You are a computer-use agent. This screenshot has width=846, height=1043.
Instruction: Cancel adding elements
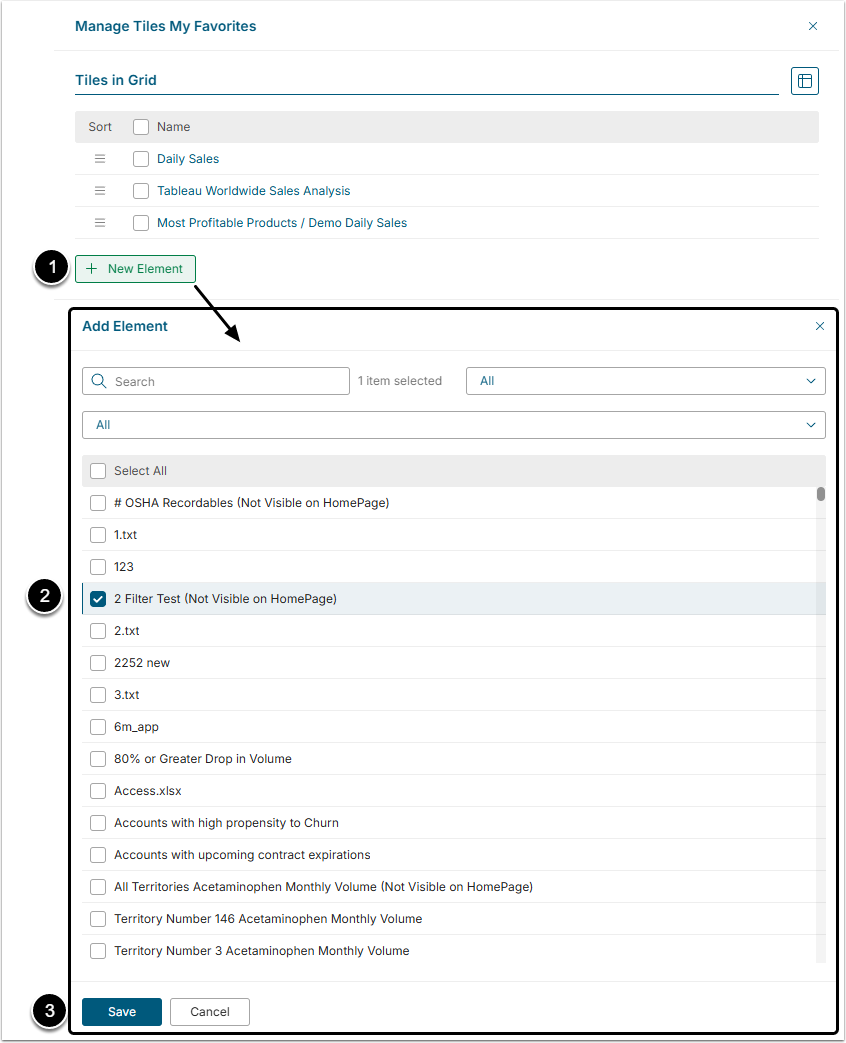point(209,1012)
